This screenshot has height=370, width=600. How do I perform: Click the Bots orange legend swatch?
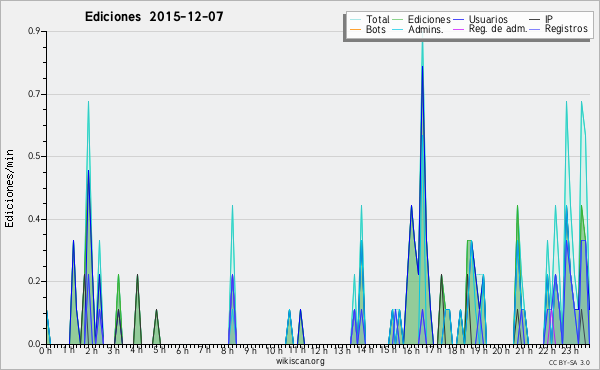pyautogui.click(x=355, y=29)
